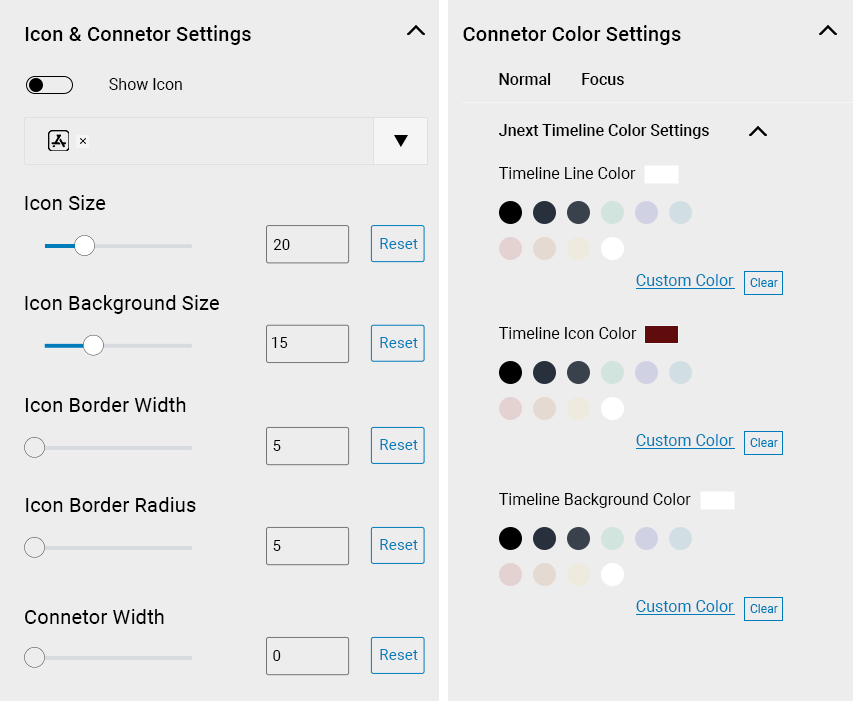Pick the pale pink Timeline Background Color swatch
Image resolution: width=853 pixels, height=701 pixels.
510,575
